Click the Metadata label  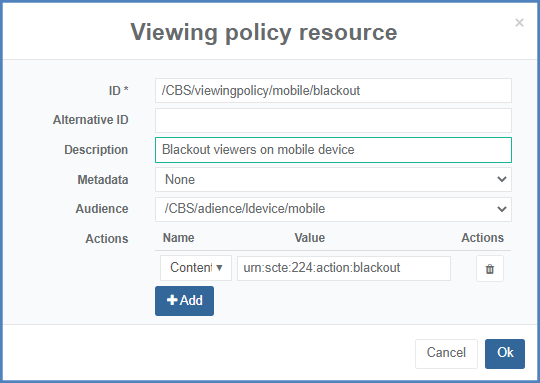103,179
